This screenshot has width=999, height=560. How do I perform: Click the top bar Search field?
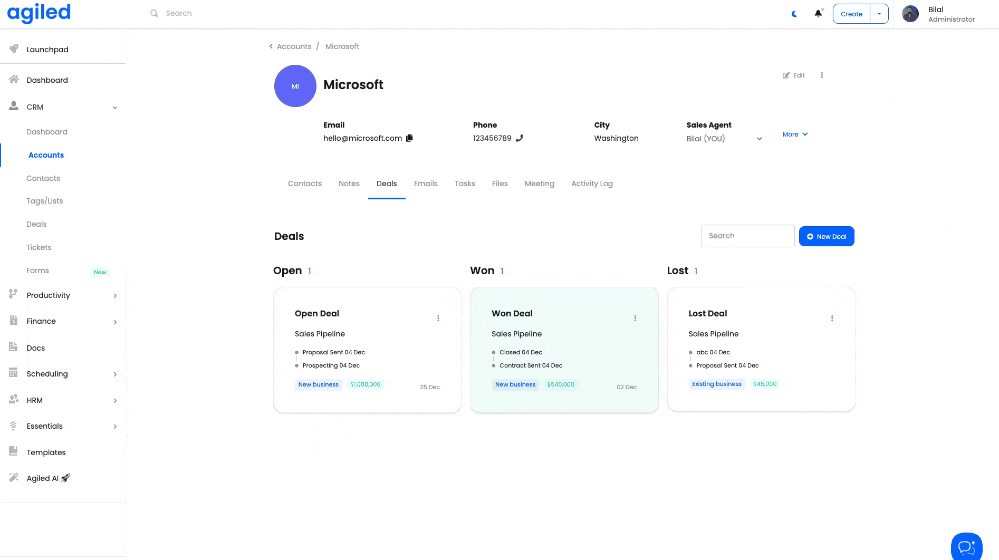tap(178, 13)
